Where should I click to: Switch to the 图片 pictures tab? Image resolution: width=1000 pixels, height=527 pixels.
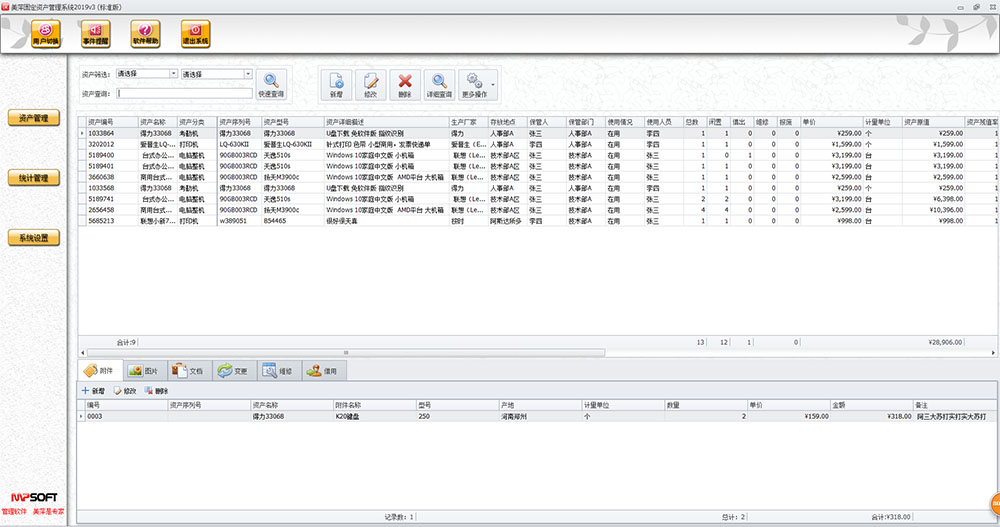[144, 371]
